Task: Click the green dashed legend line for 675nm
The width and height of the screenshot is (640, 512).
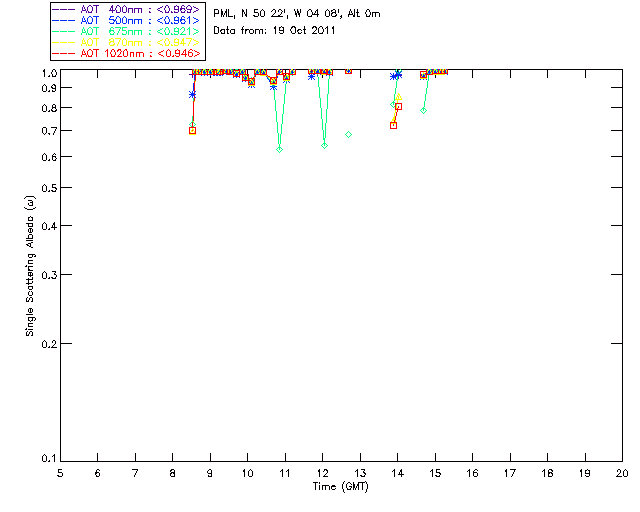Action: pos(64,31)
